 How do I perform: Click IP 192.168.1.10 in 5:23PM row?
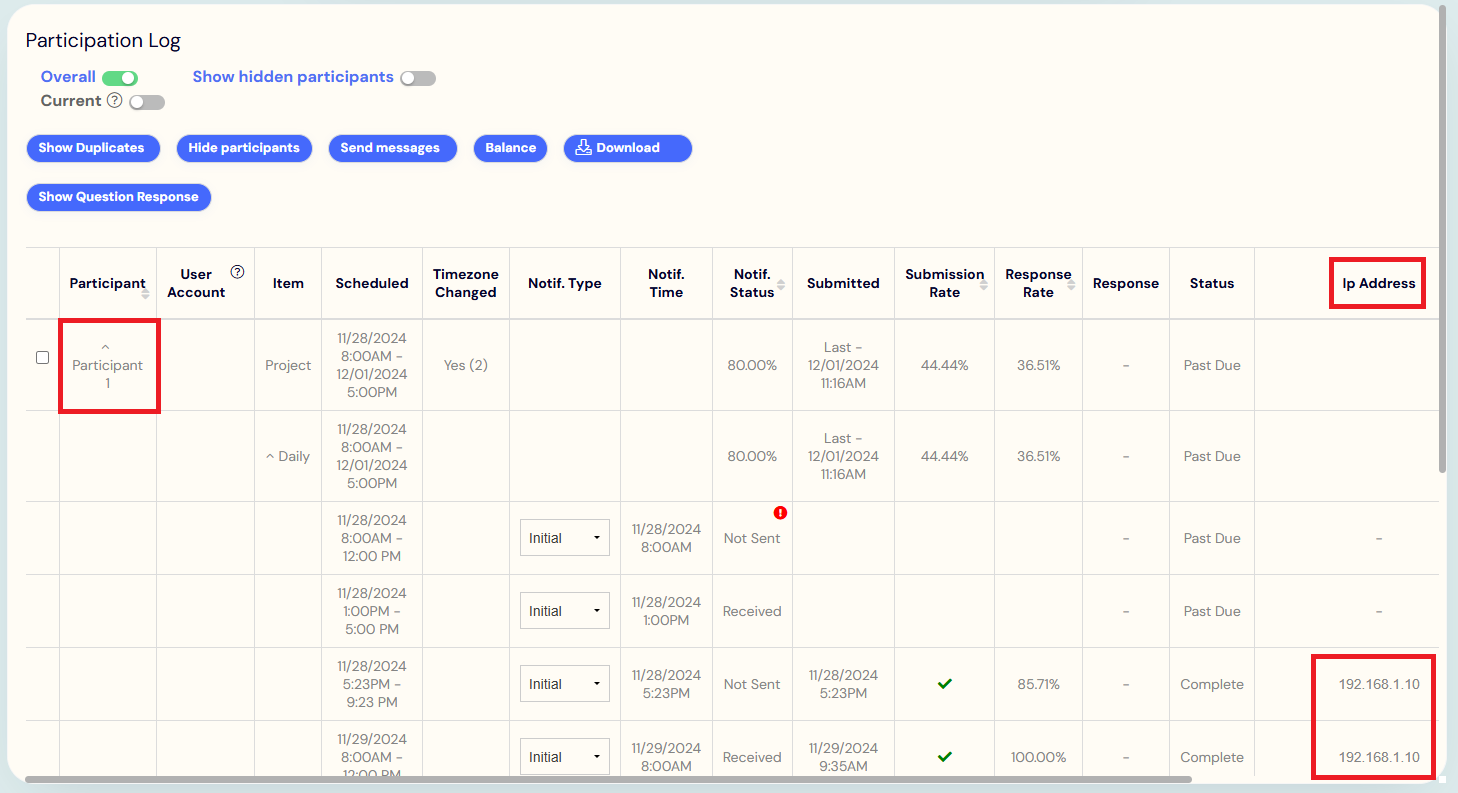coord(1379,685)
